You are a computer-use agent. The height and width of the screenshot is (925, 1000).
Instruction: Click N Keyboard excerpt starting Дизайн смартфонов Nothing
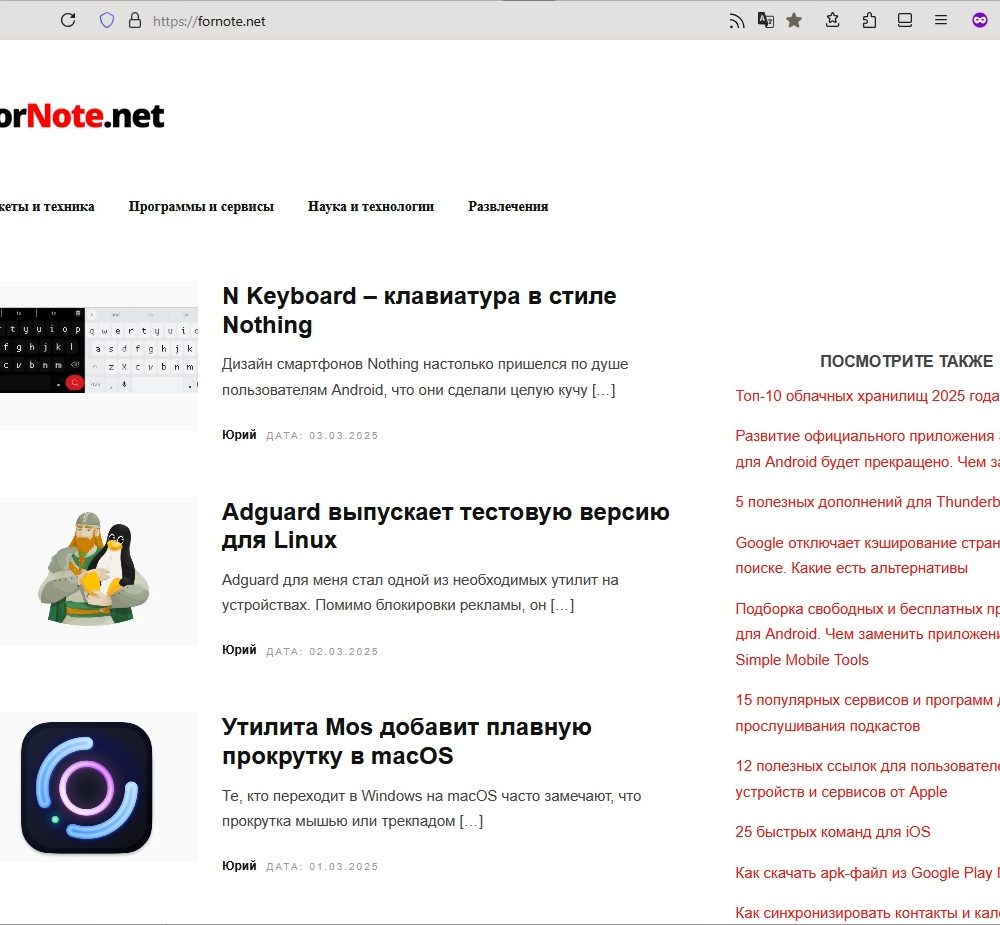pos(425,376)
